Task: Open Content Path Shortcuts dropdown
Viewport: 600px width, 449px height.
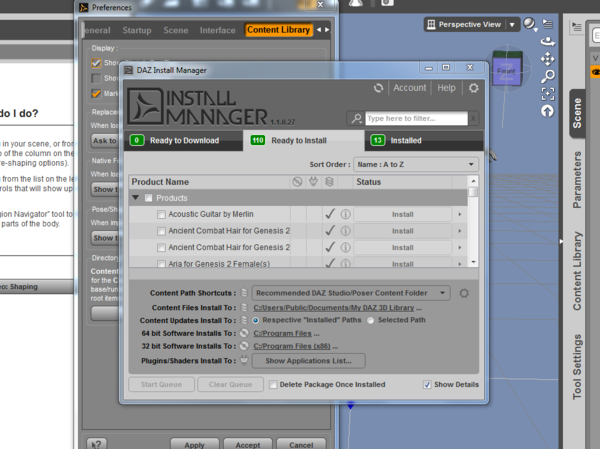Action: [x=351, y=293]
